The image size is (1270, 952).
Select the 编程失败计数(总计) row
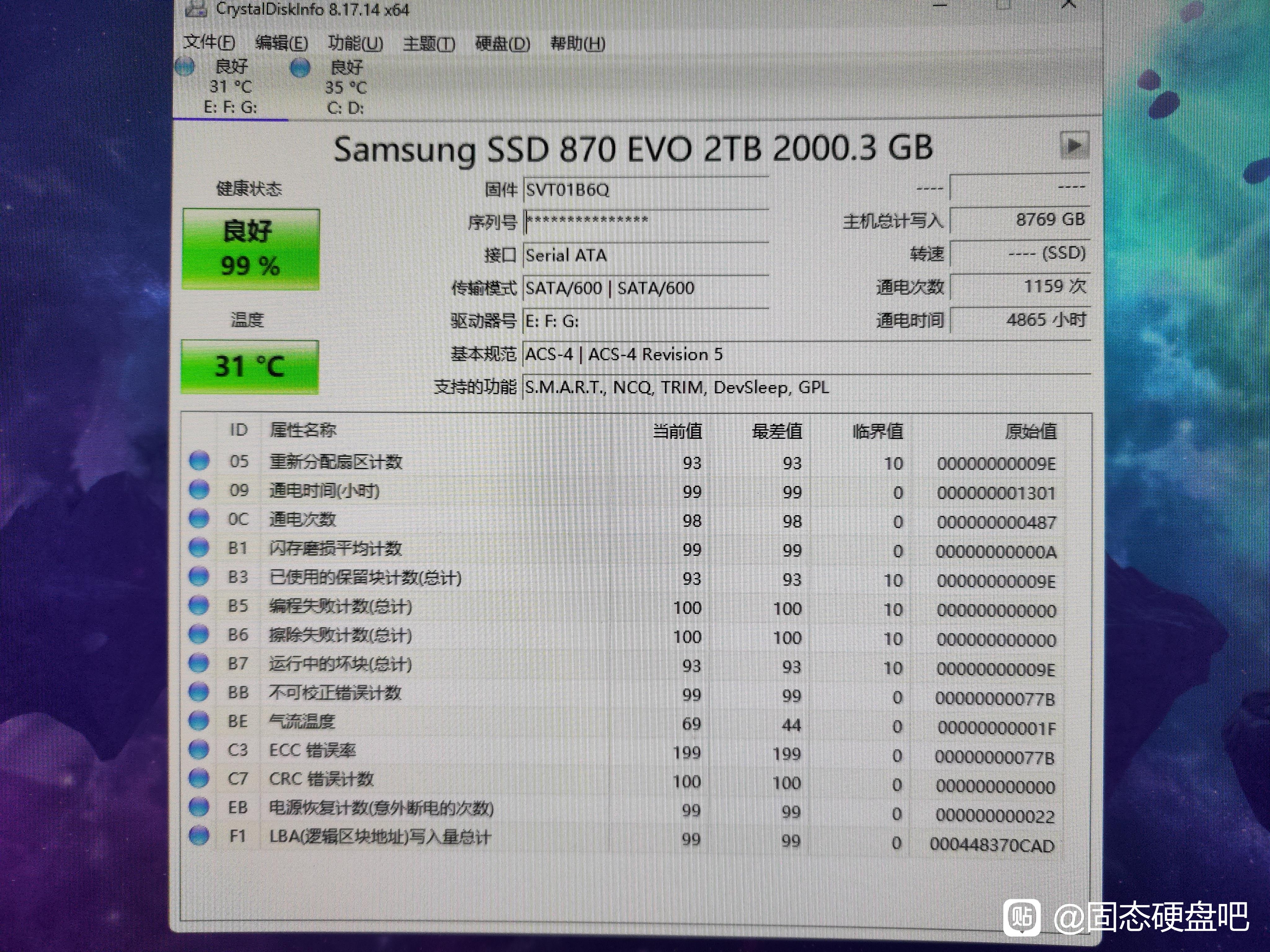(623, 608)
